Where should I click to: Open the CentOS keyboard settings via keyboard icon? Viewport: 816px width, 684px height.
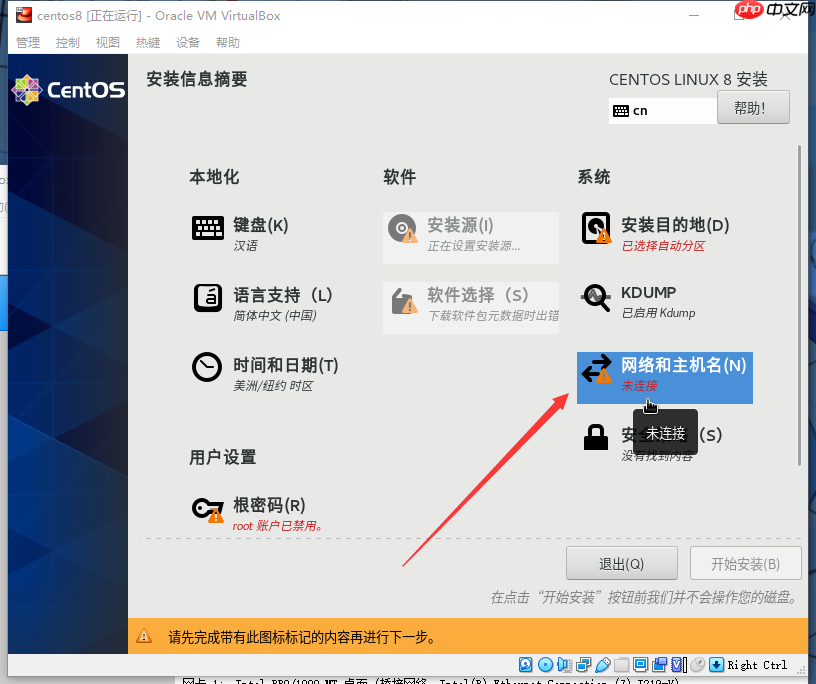(208, 228)
